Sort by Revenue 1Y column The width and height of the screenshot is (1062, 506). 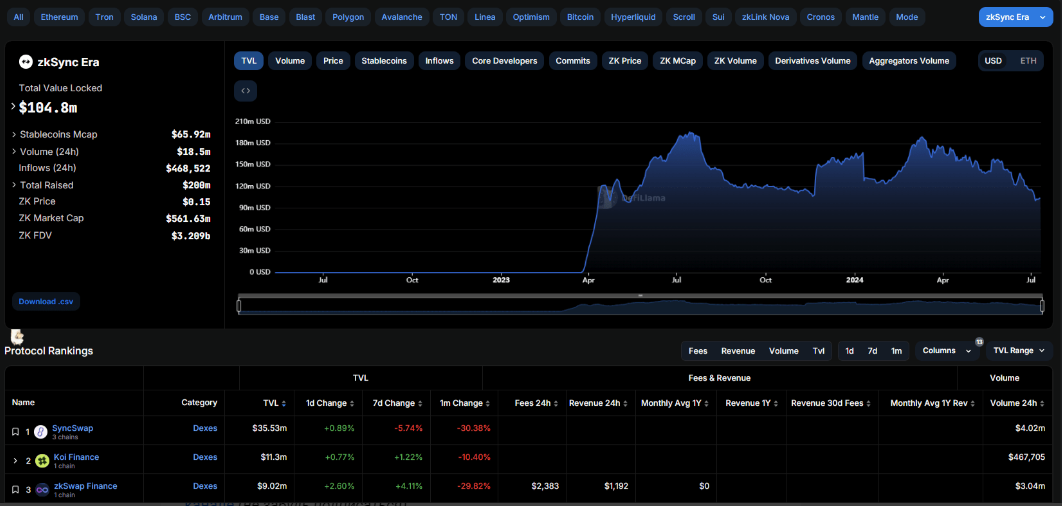tap(776, 403)
